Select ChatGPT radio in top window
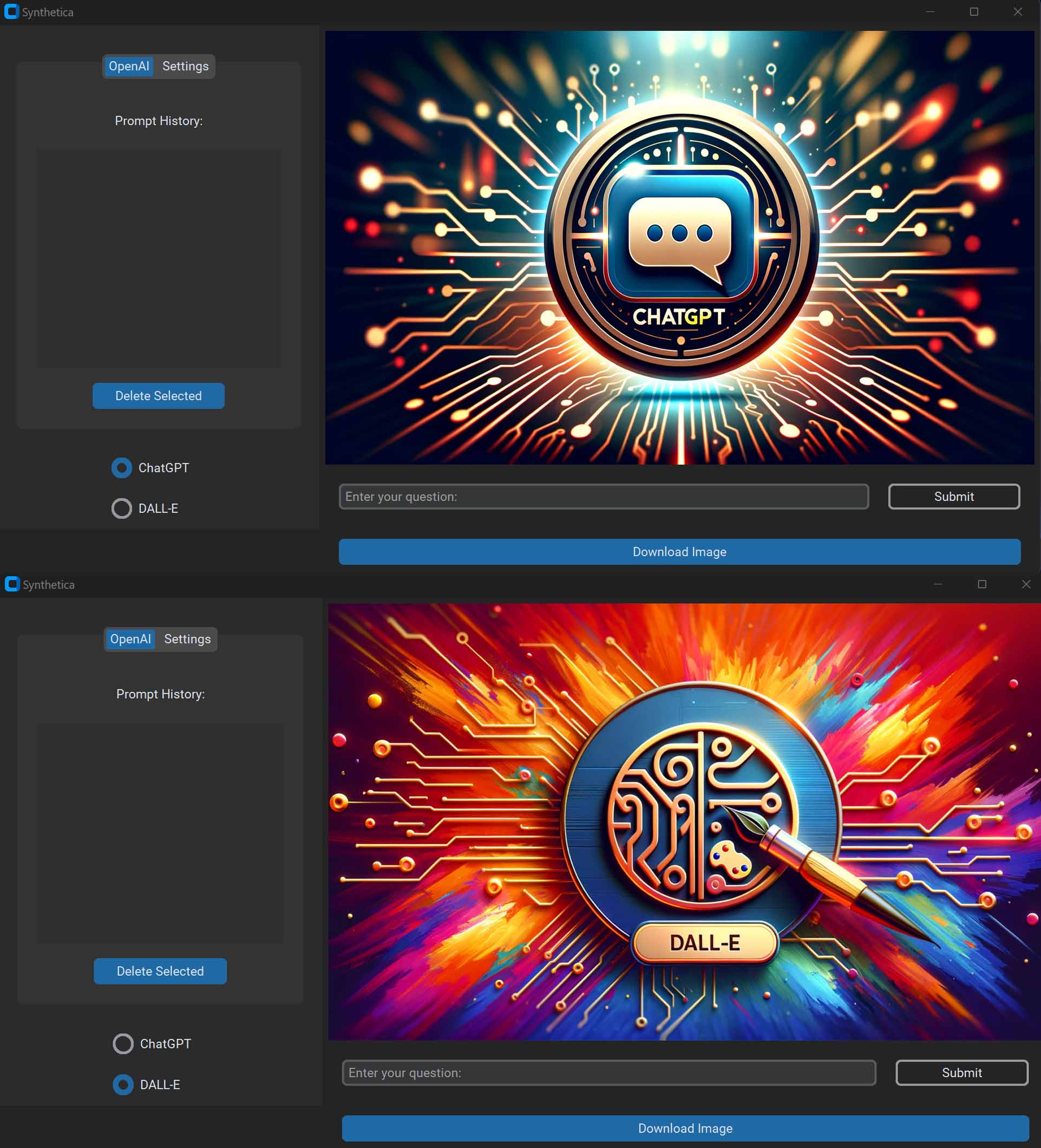This screenshot has height=1148, width=1041. 121,467
